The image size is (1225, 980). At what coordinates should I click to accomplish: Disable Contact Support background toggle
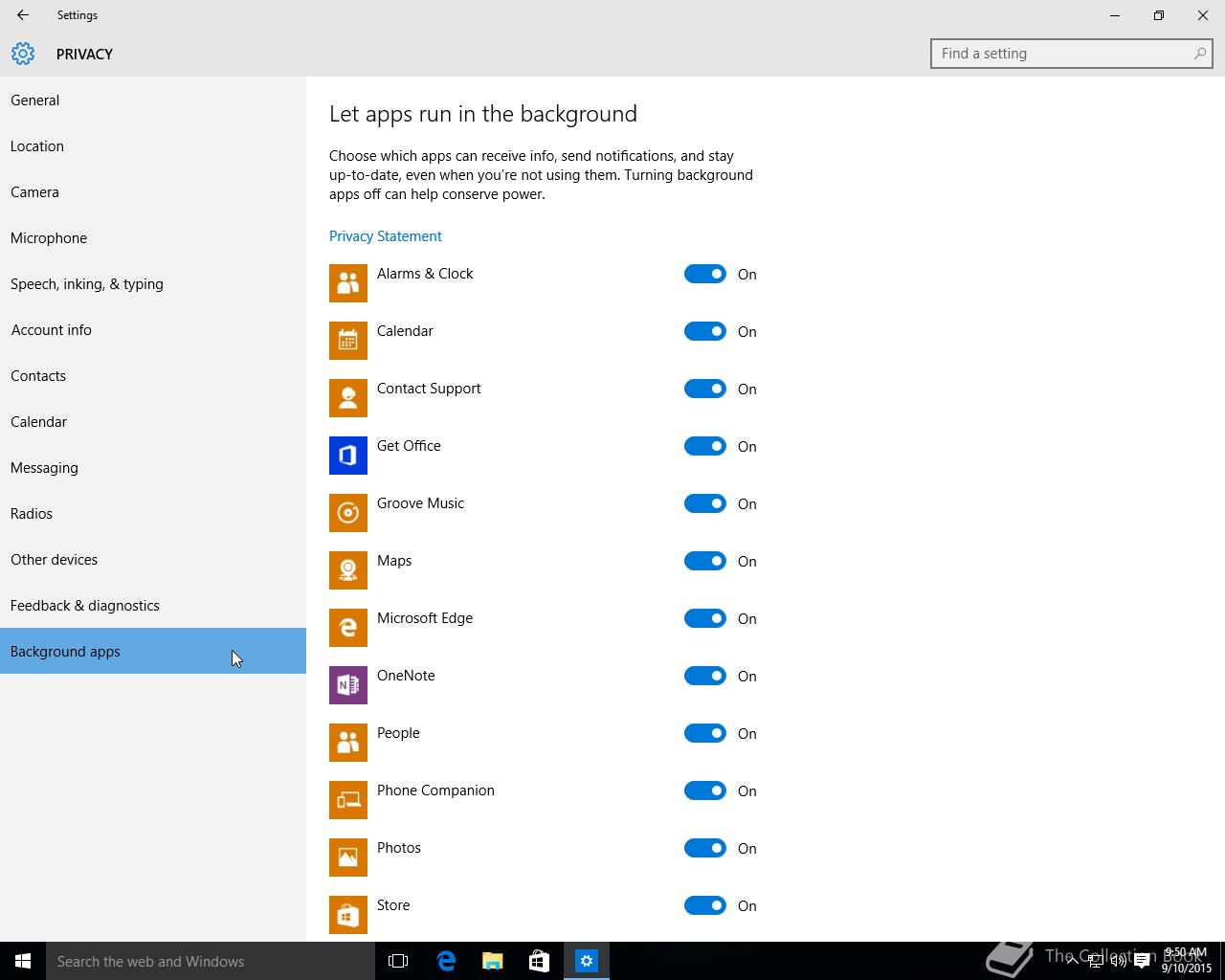point(705,389)
